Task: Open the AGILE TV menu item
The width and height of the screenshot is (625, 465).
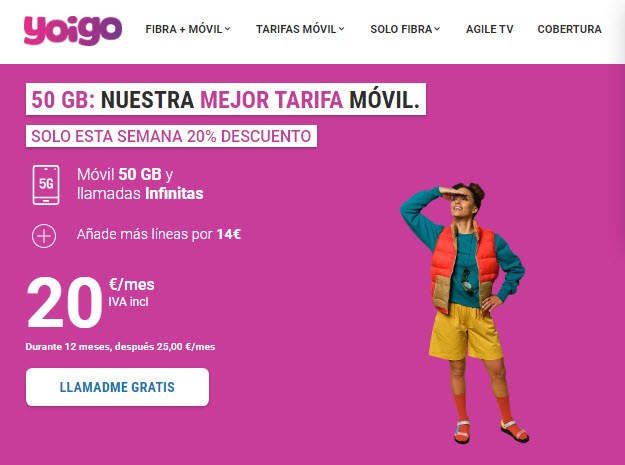Action: tap(489, 29)
